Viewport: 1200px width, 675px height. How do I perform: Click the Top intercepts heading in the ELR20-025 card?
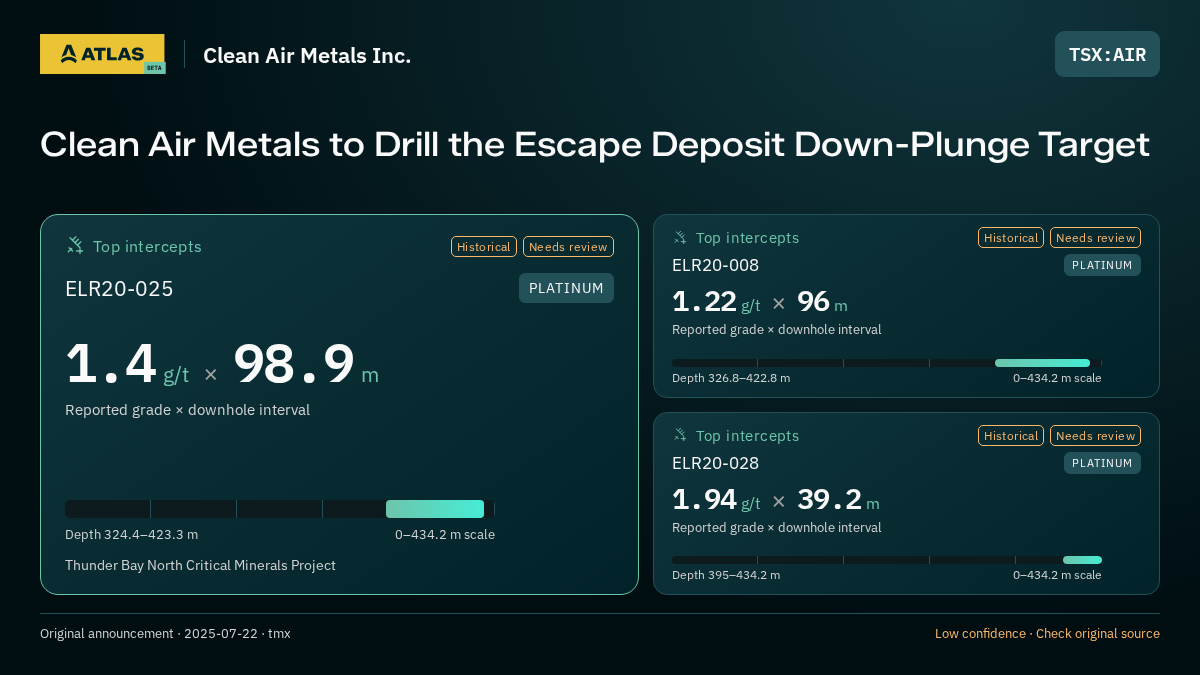147,246
